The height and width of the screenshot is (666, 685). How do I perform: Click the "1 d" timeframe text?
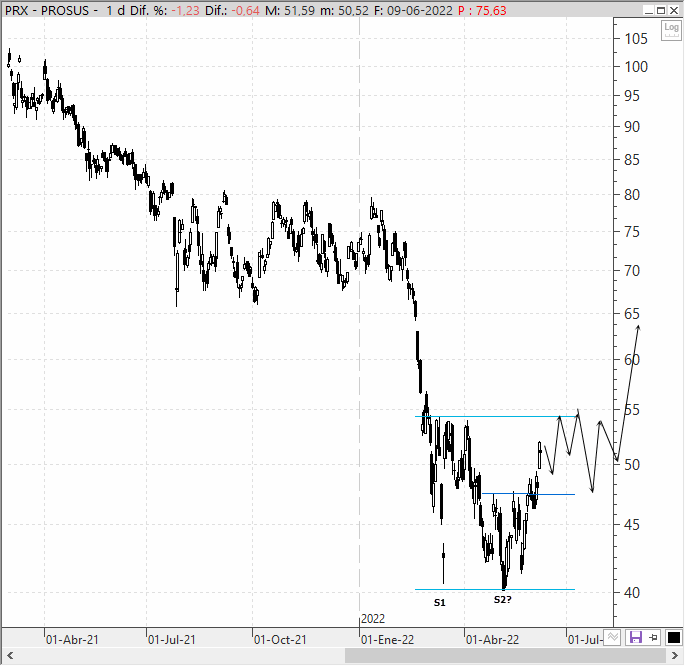point(116,10)
